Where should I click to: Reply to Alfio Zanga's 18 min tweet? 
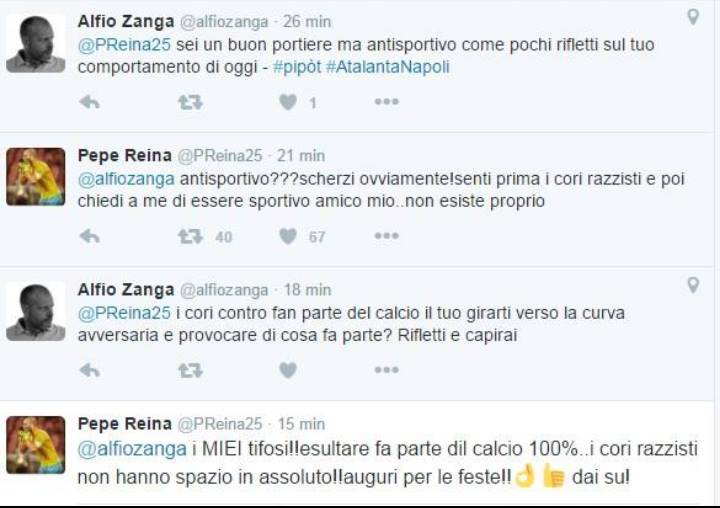point(90,370)
